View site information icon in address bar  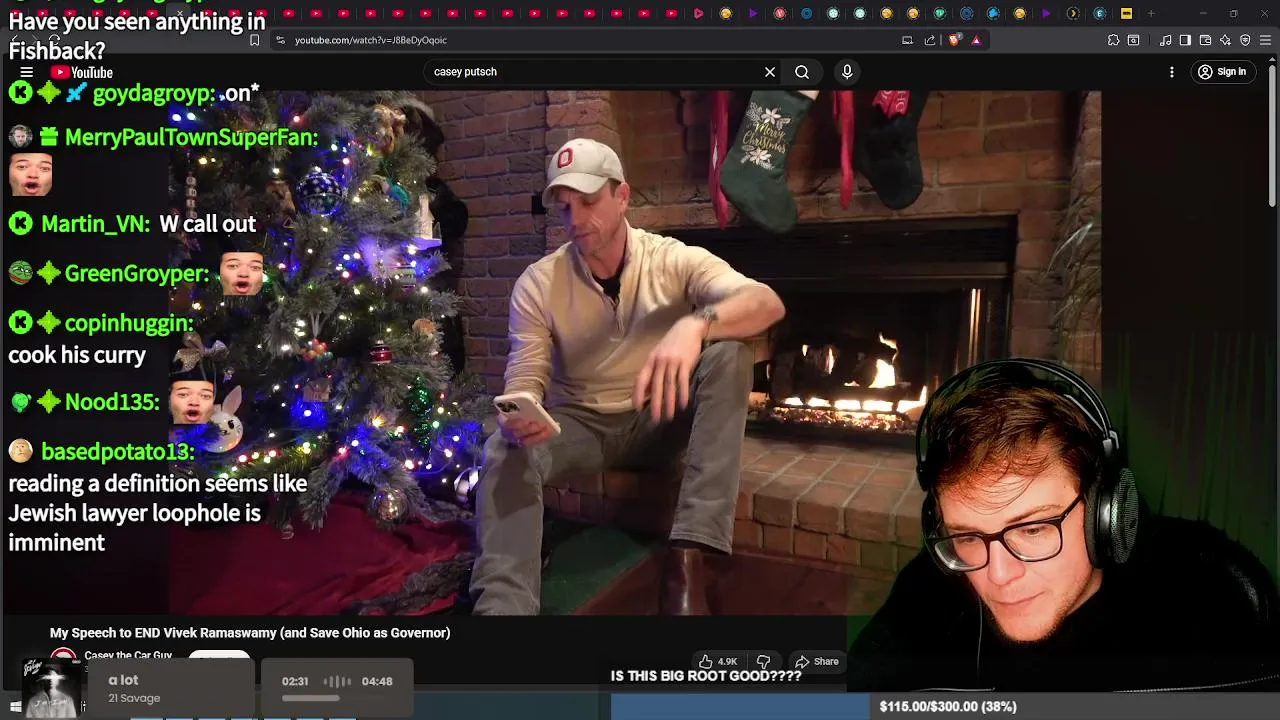tap(280, 40)
